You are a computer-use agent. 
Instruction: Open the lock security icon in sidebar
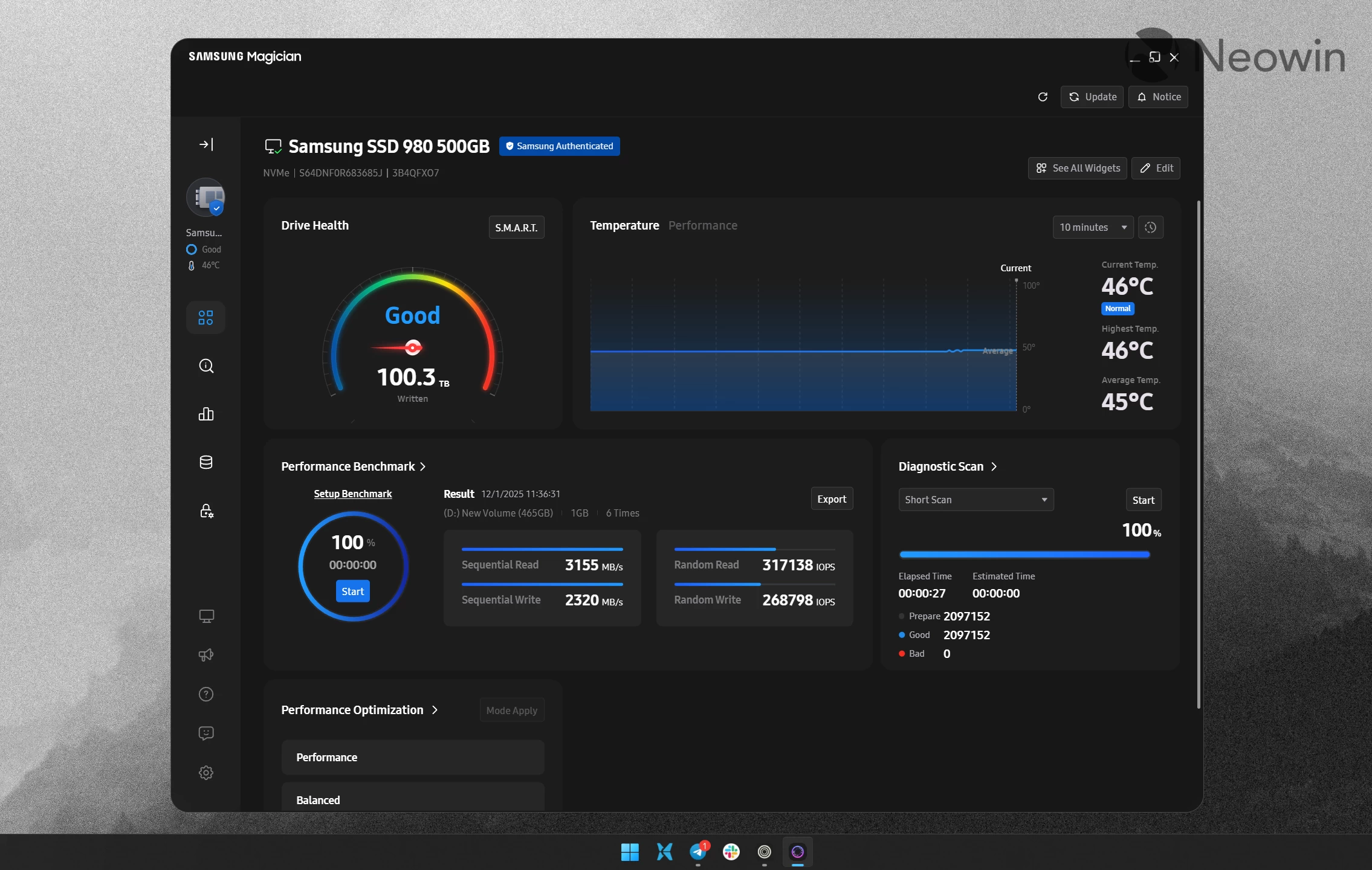tap(205, 511)
